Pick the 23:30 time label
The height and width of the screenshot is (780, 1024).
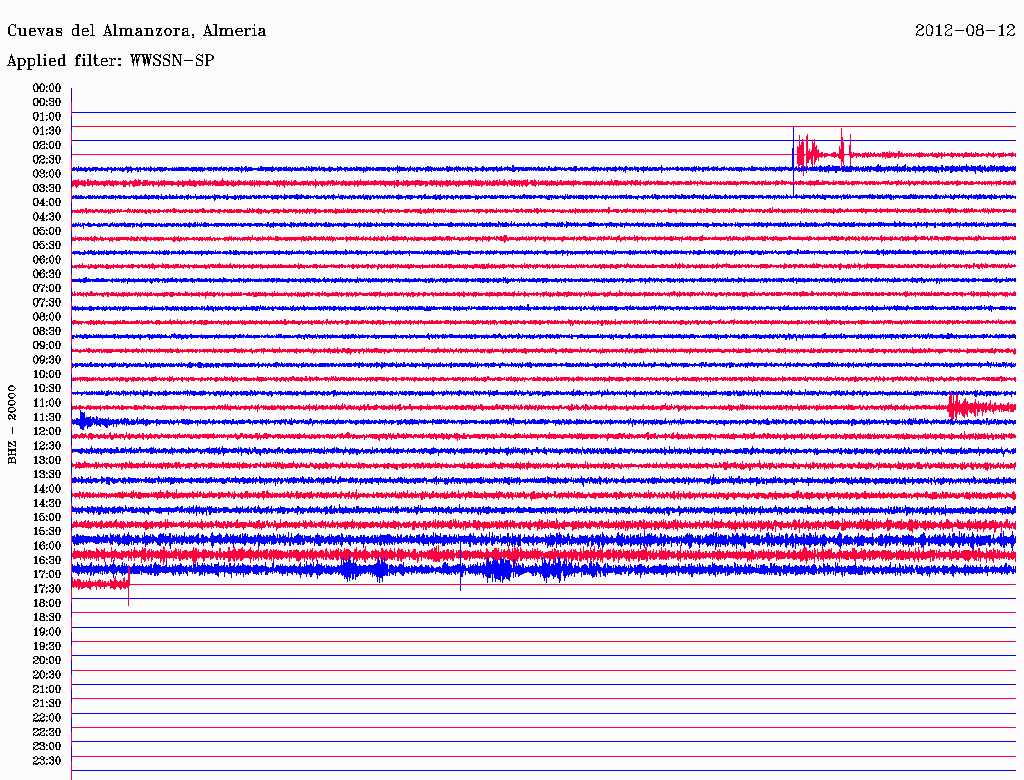(47, 761)
